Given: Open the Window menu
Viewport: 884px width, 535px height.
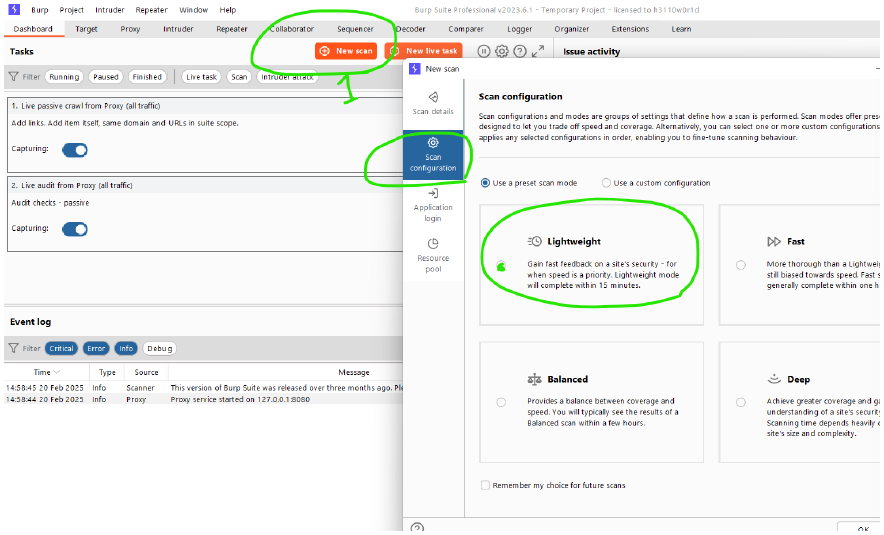Looking at the screenshot, I should (x=193, y=10).
